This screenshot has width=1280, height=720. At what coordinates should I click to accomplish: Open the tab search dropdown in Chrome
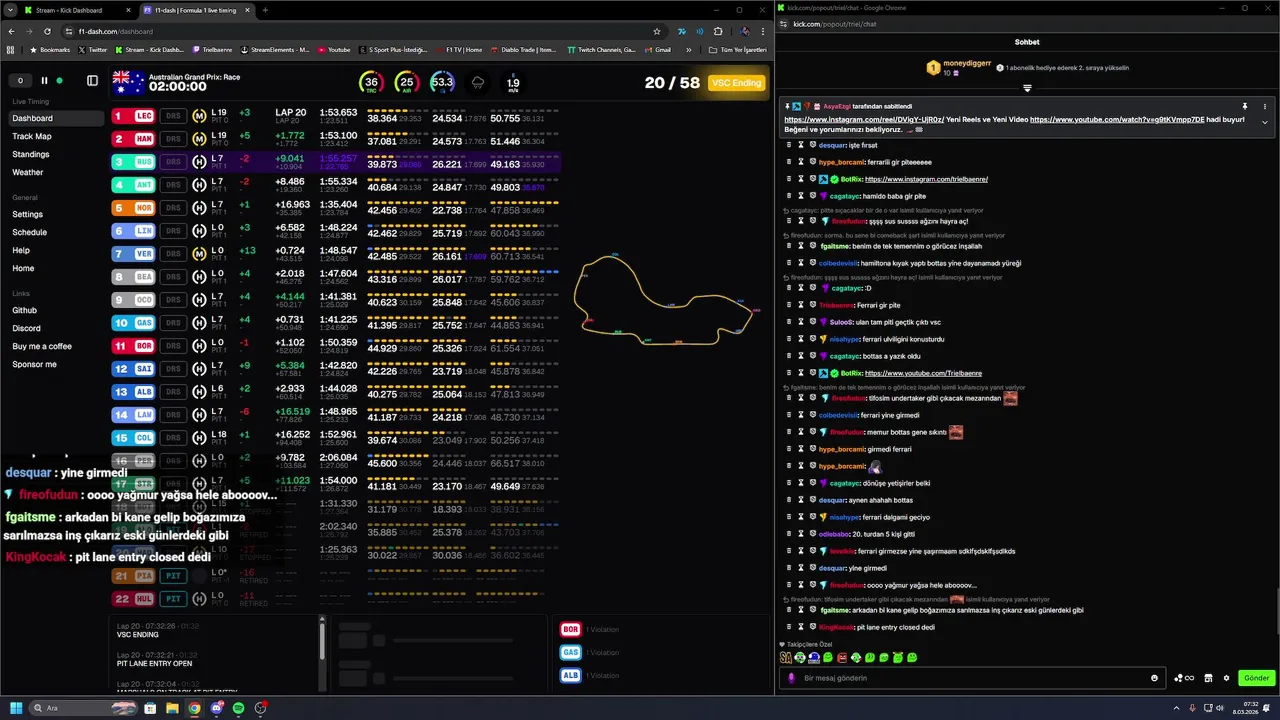coord(10,10)
